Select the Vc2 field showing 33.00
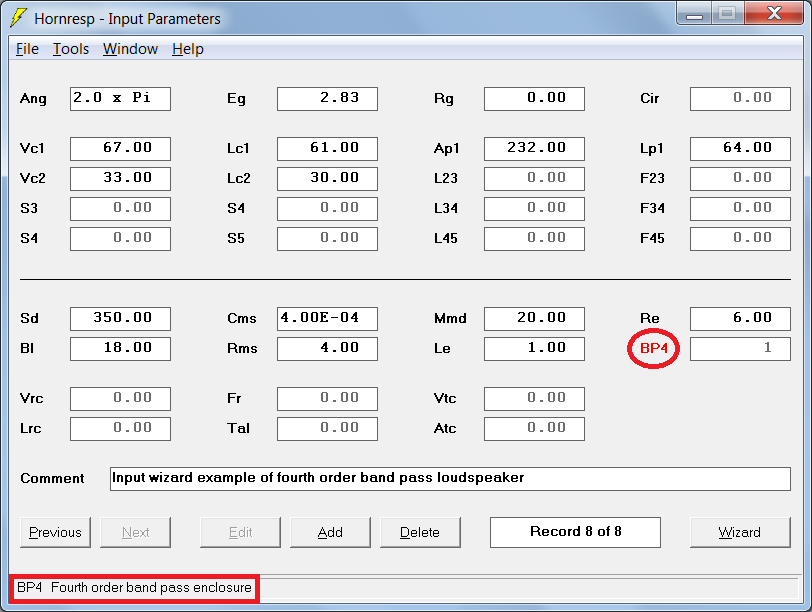The image size is (812, 612). tap(120, 179)
